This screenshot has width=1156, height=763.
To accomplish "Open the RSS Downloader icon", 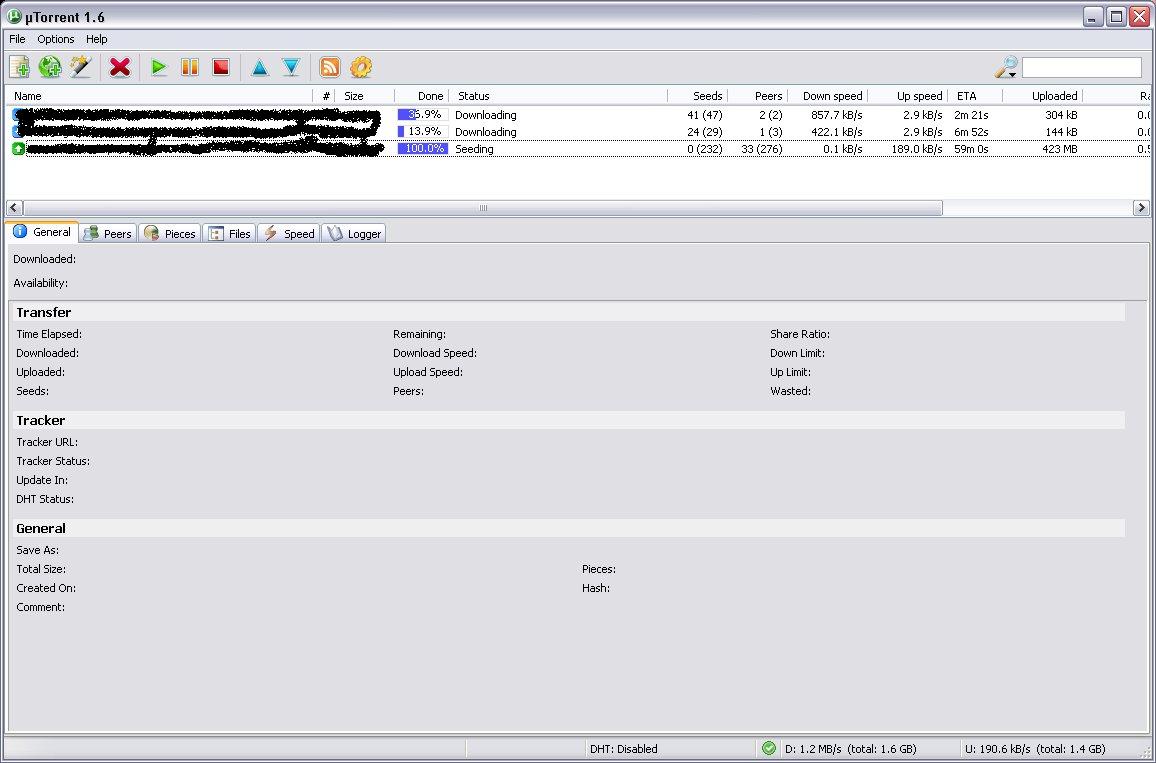I will (x=330, y=67).
